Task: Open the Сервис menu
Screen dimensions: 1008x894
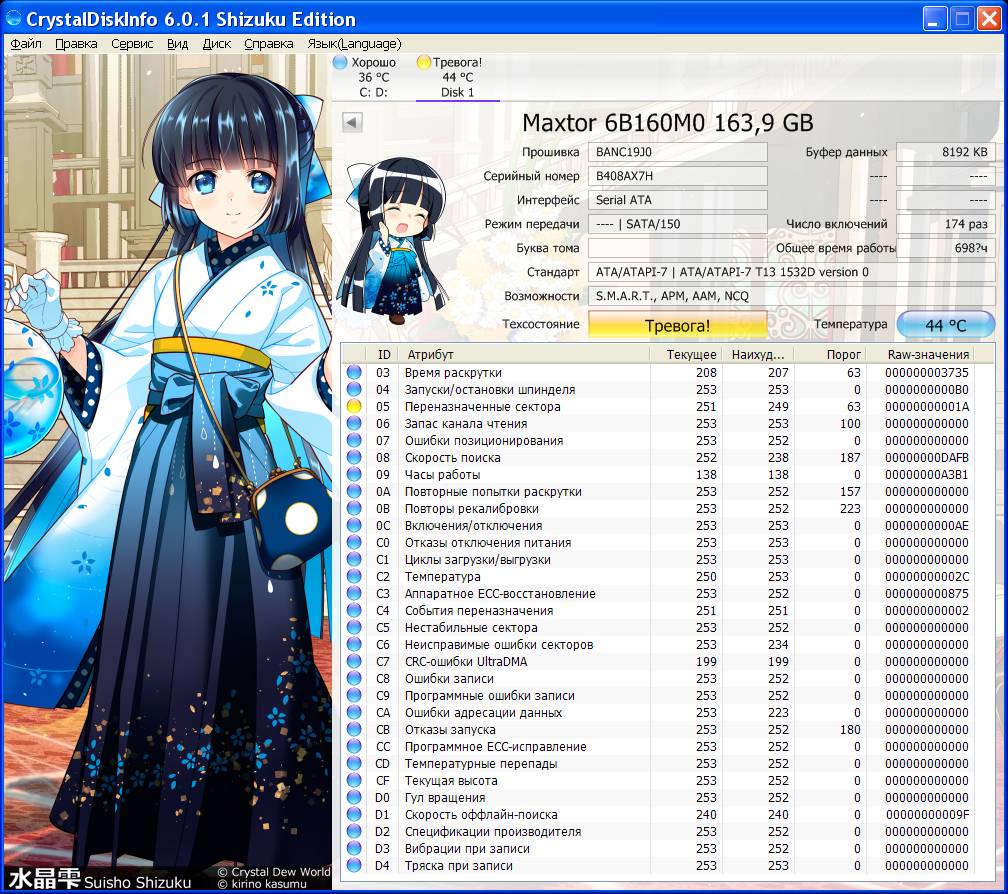Action: 132,44
